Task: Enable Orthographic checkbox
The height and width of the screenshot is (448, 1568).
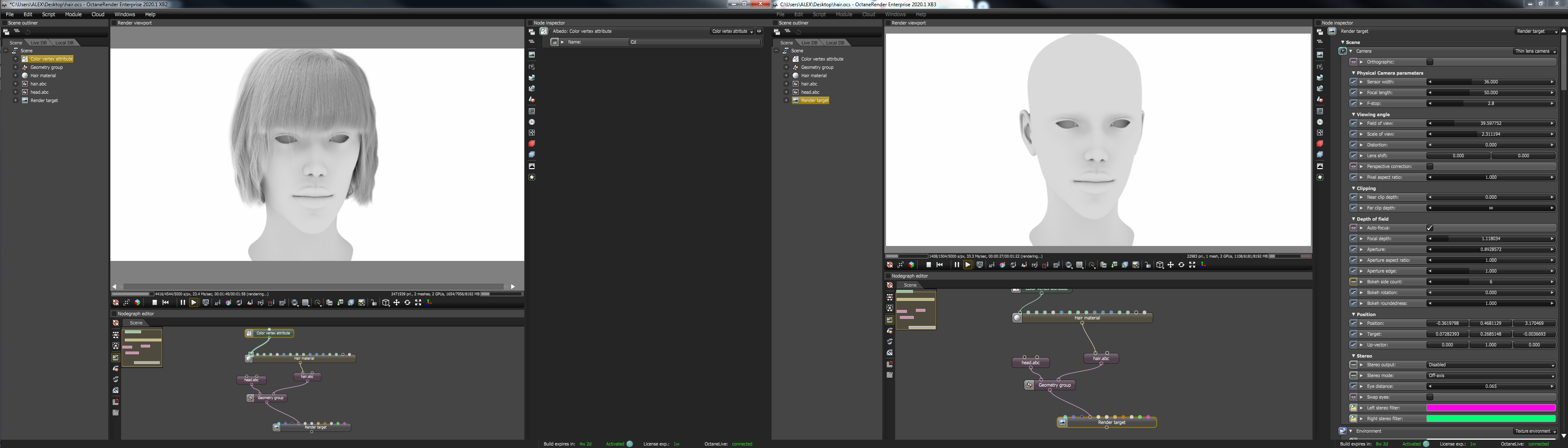Action: click(x=1430, y=62)
